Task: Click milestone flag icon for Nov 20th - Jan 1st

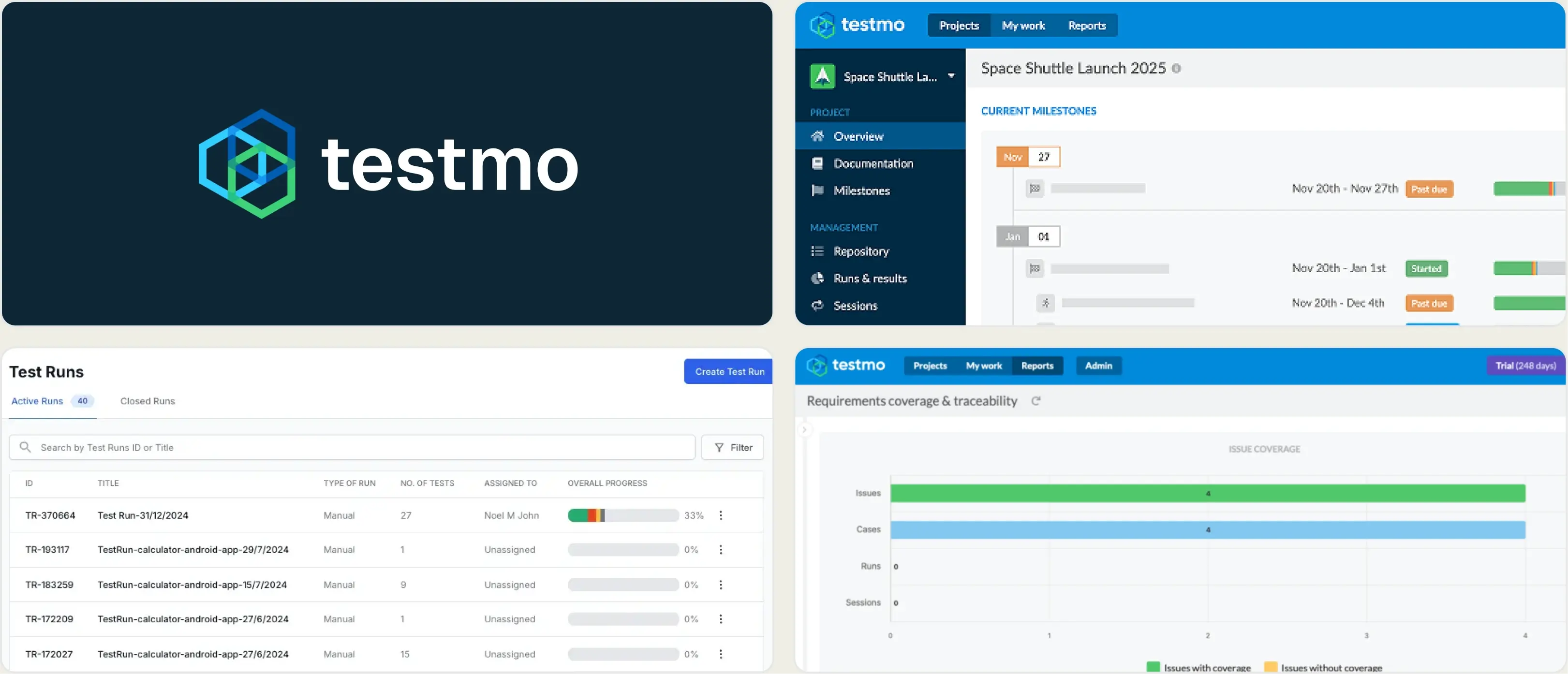Action: coord(1035,268)
